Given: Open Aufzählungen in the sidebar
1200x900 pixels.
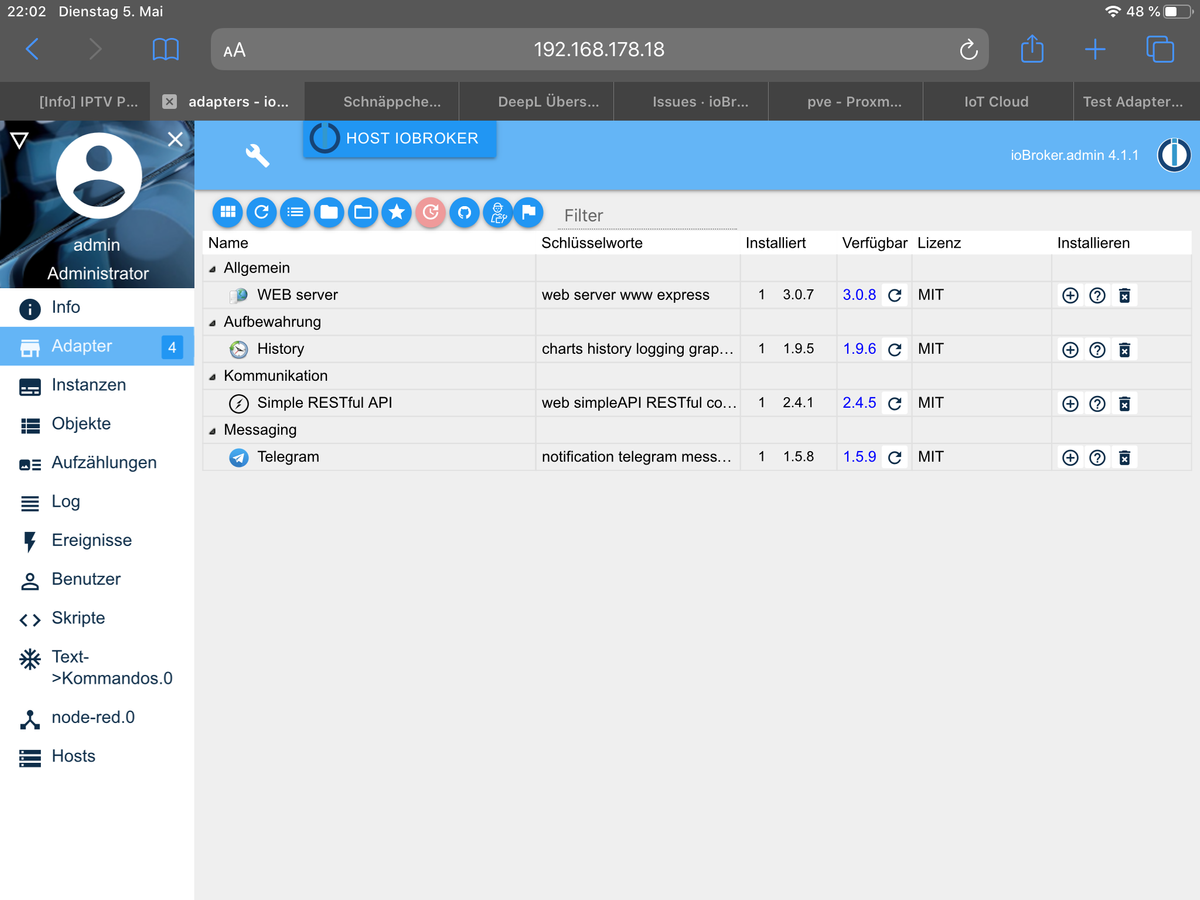Looking at the screenshot, I should pos(97,463).
